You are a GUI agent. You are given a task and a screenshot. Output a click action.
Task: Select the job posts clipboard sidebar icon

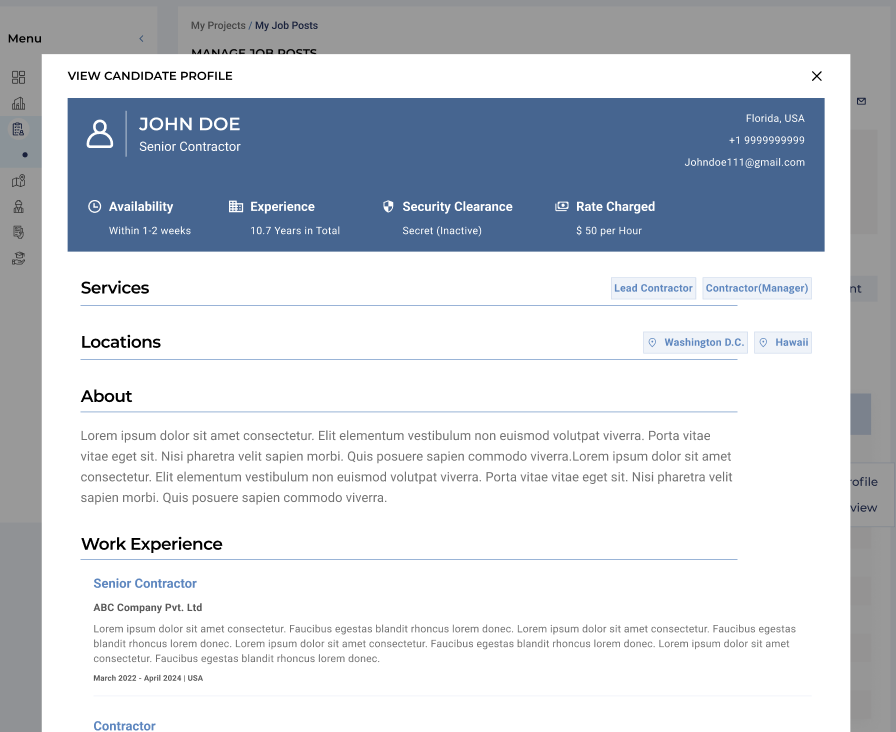(19, 129)
